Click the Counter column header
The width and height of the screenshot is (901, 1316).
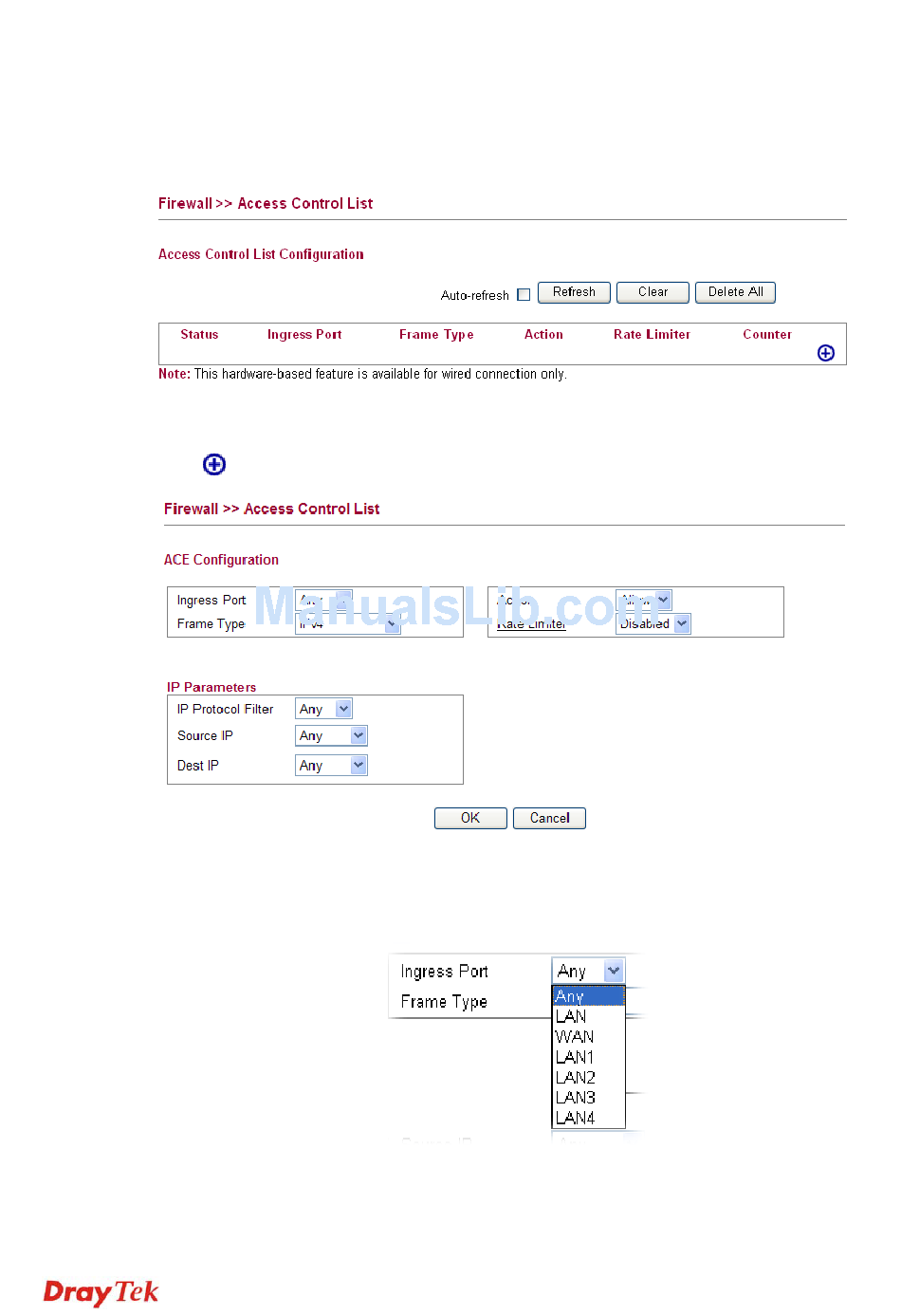pos(767,334)
